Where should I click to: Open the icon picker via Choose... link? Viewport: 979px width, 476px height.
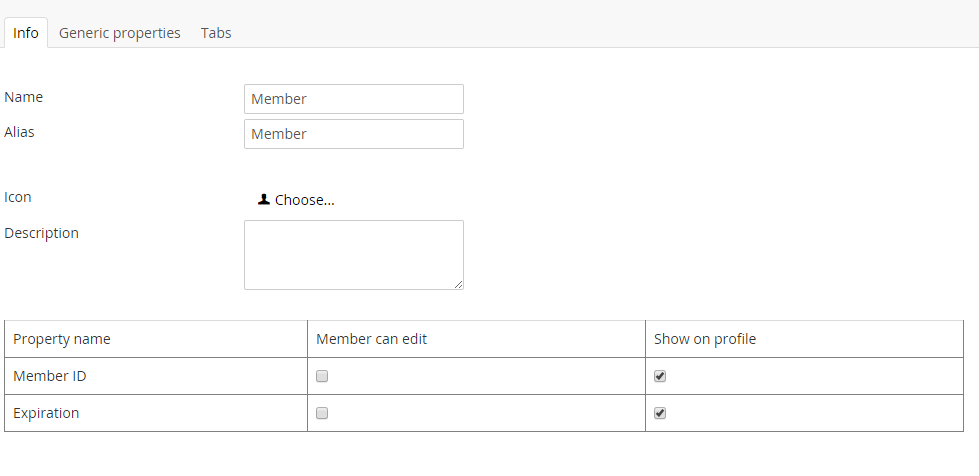304,200
